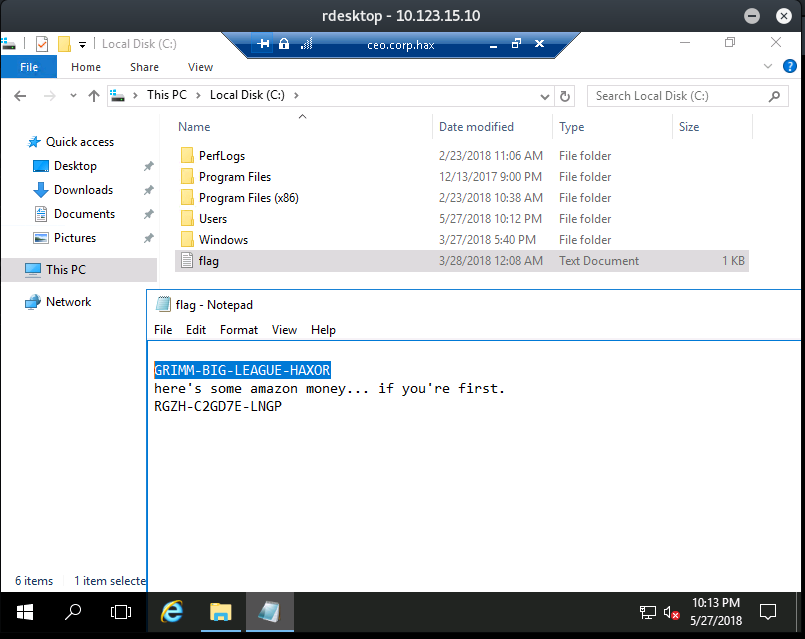Open the Format menu in Notepad
Image resolution: width=805 pixels, height=639 pixels.
pyautogui.click(x=239, y=330)
